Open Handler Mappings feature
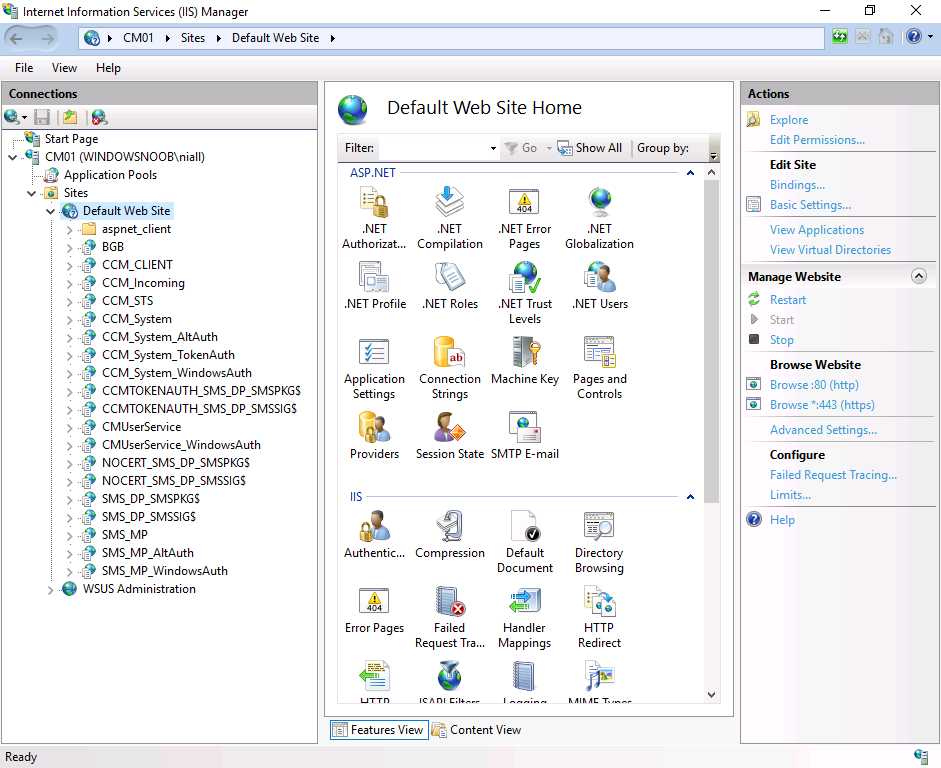The width and height of the screenshot is (941, 768). click(x=525, y=617)
